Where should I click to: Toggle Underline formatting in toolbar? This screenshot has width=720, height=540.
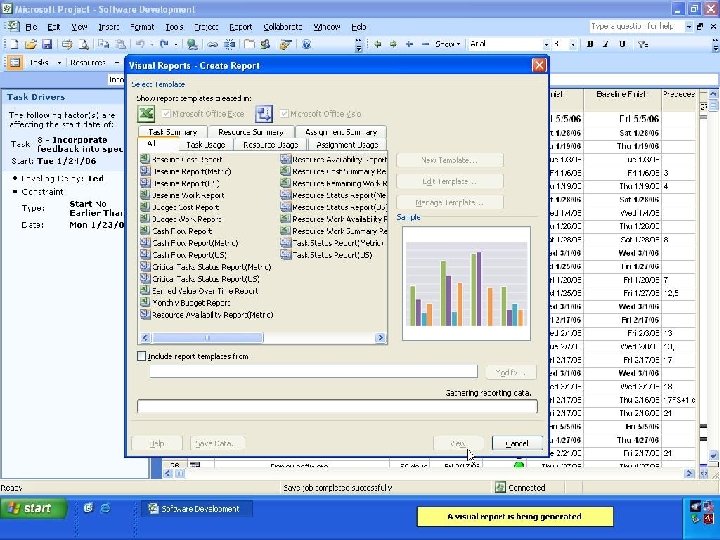click(622, 44)
